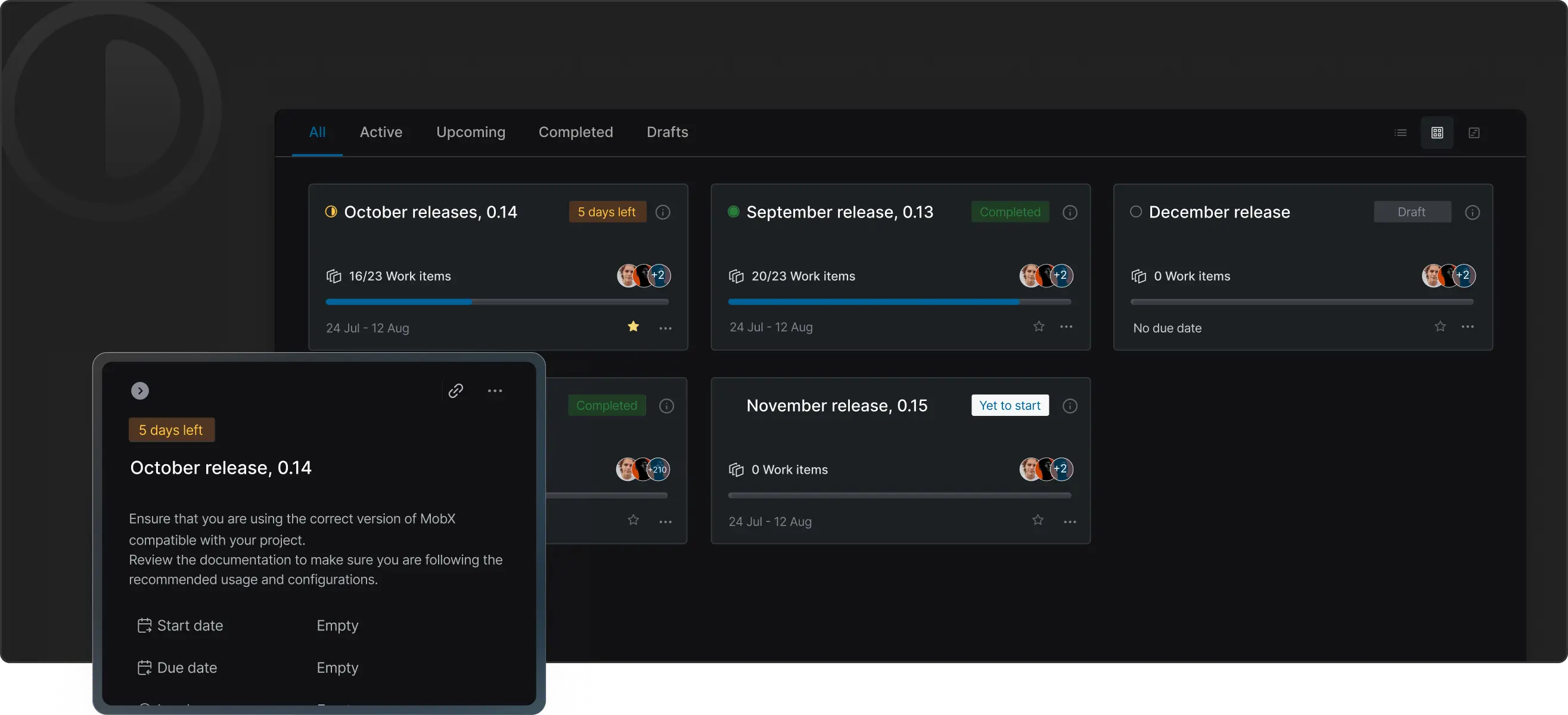Image resolution: width=1568 pixels, height=715 pixels.
Task: Open info icon on October releases card
Action: 663,212
